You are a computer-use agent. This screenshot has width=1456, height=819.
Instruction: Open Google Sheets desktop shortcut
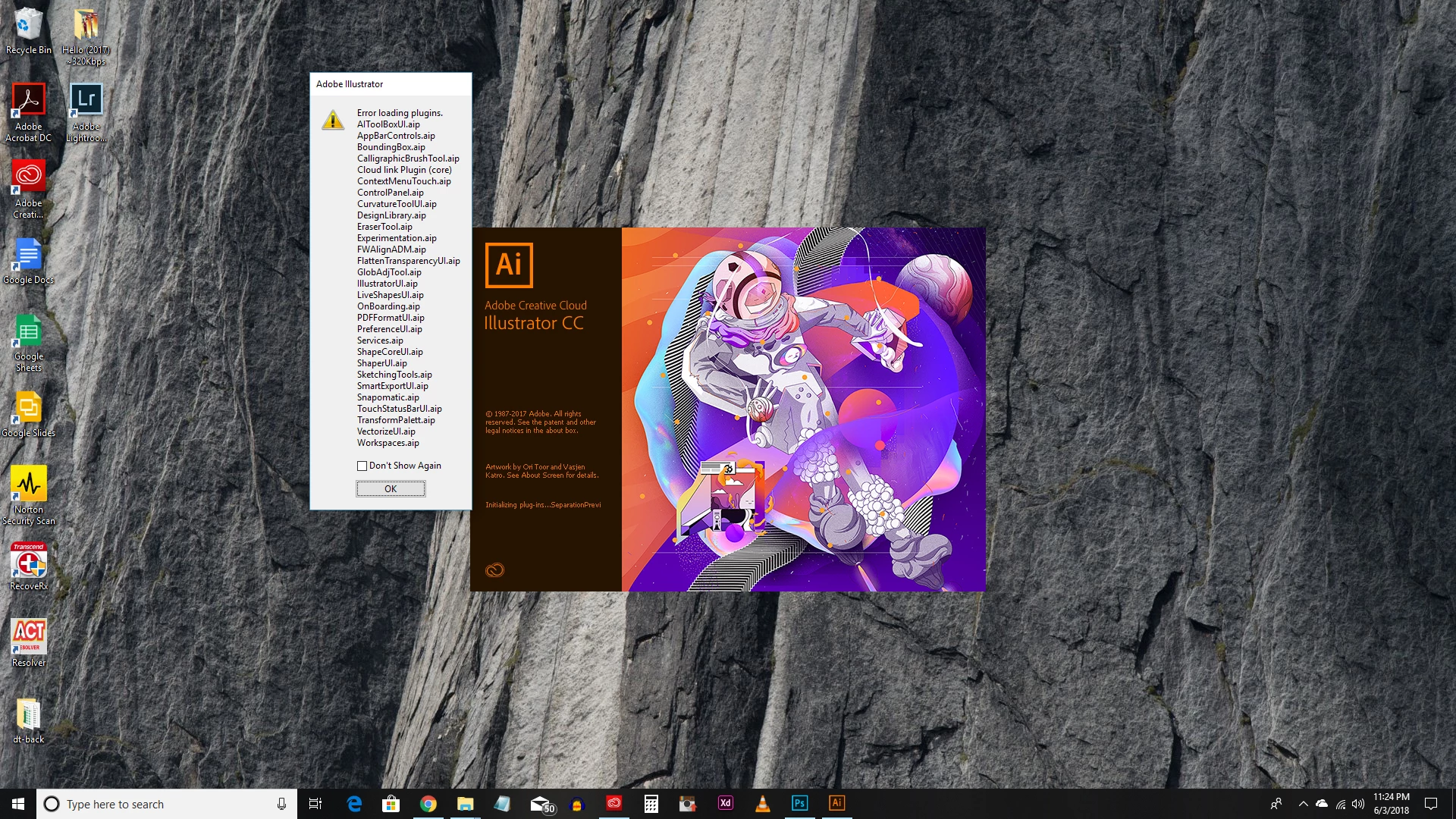coord(28,331)
